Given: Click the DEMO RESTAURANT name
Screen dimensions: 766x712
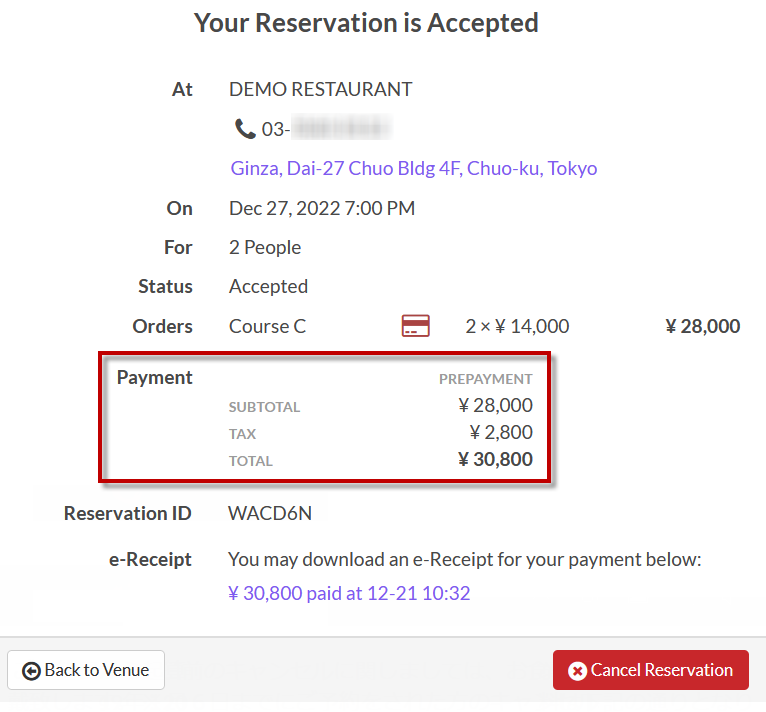Looking at the screenshot, I should [x=320, y=89].
